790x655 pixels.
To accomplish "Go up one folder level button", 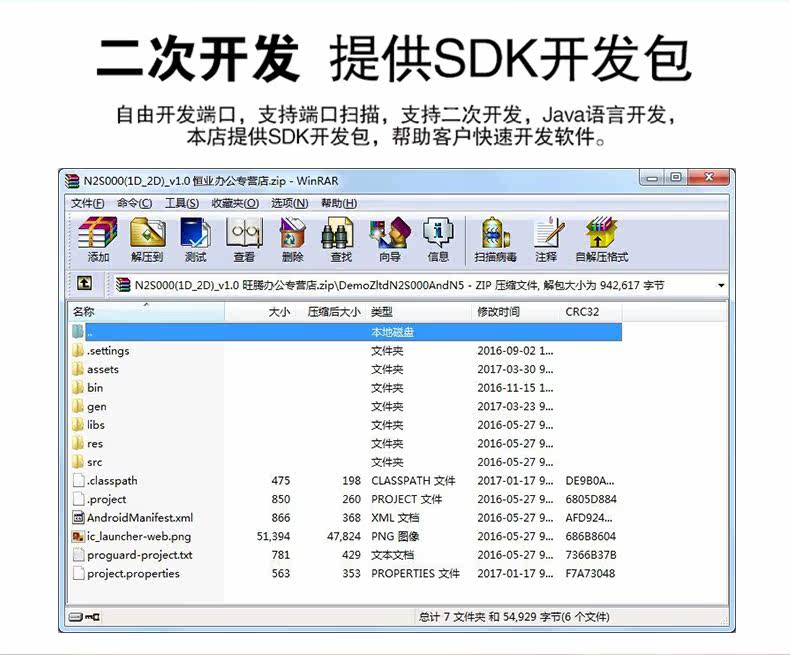I will (x=84, y=284).
